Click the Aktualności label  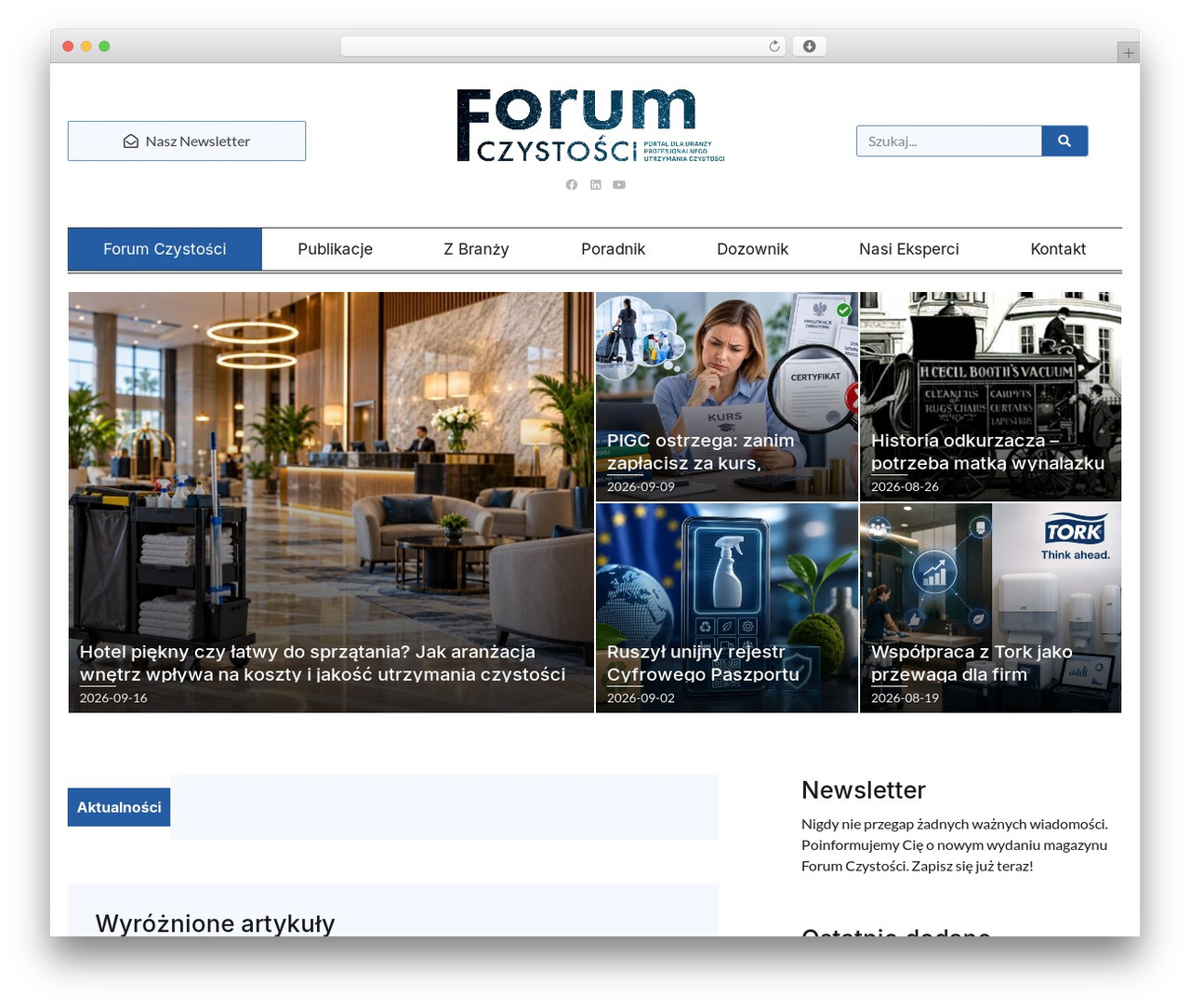(x=119, y=807)
